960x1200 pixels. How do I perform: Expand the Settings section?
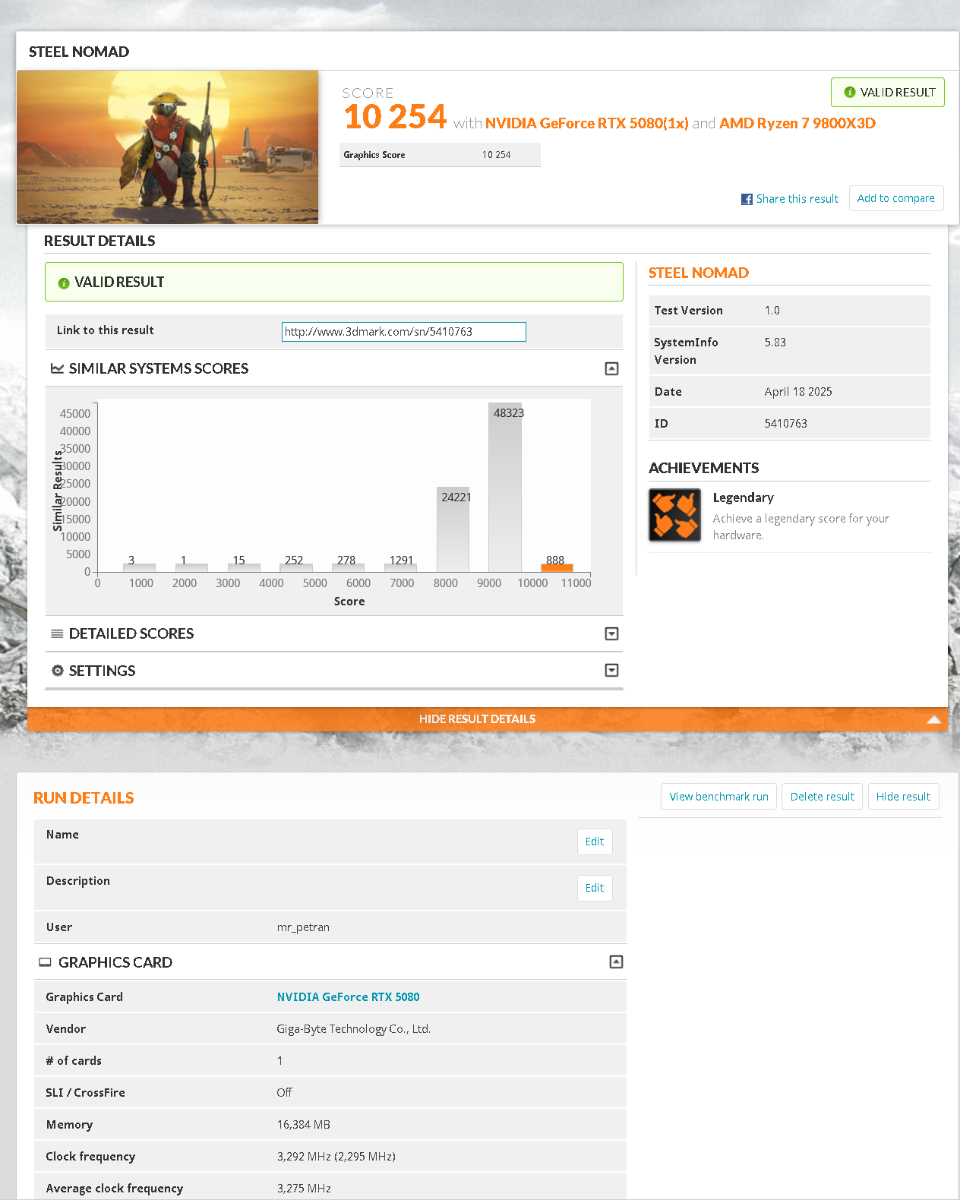click(x=612, y=671)
